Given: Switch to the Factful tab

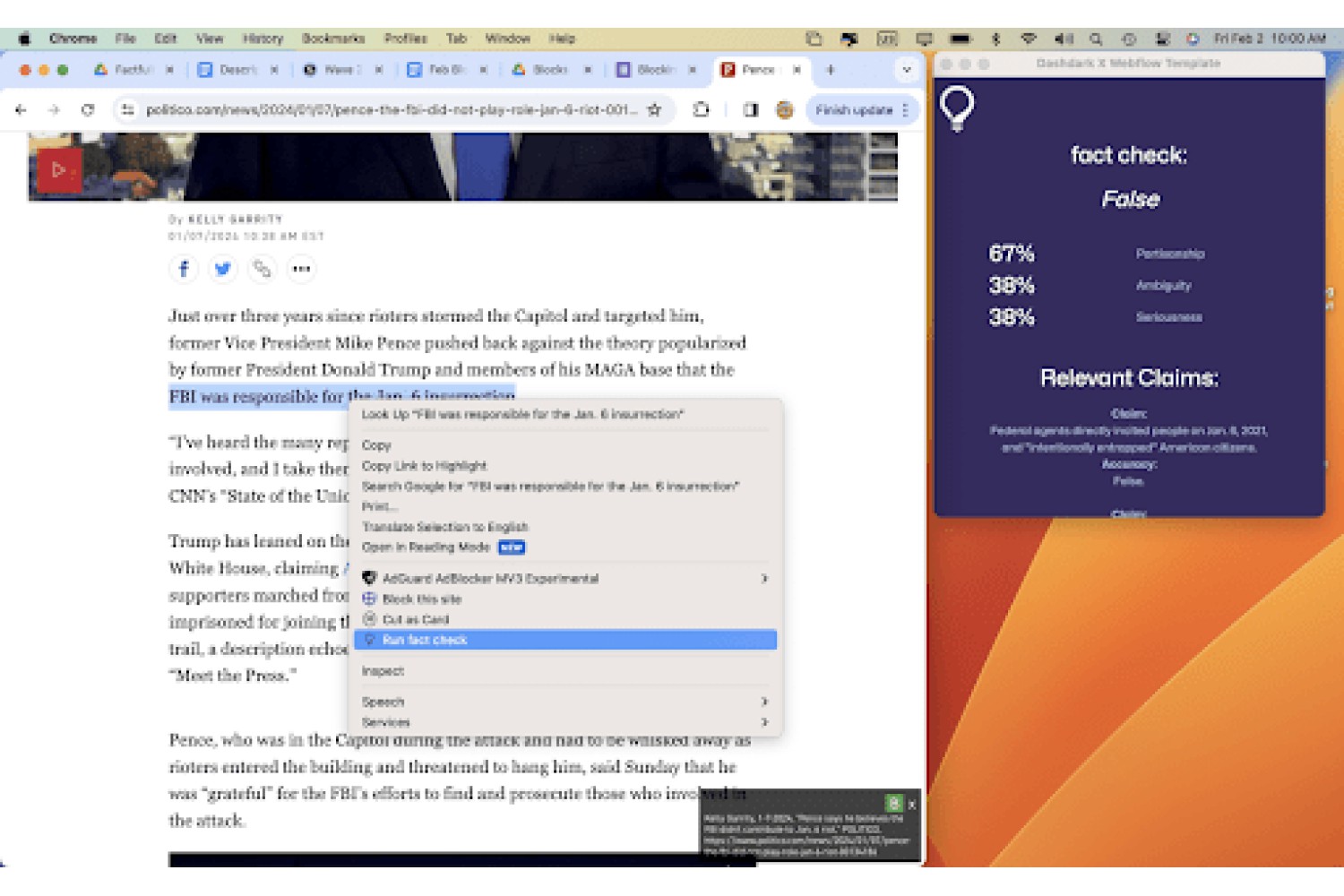Looking at the screenshot, I should 133,69.
